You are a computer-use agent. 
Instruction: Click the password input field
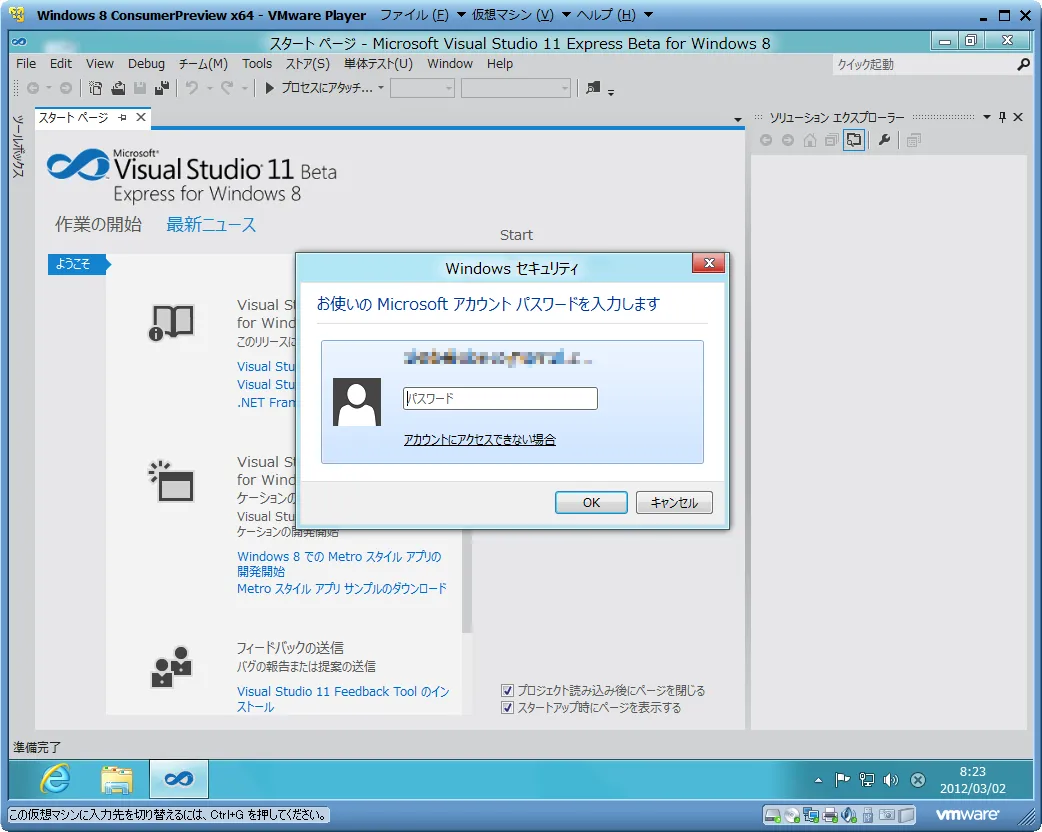pos(500,398)
